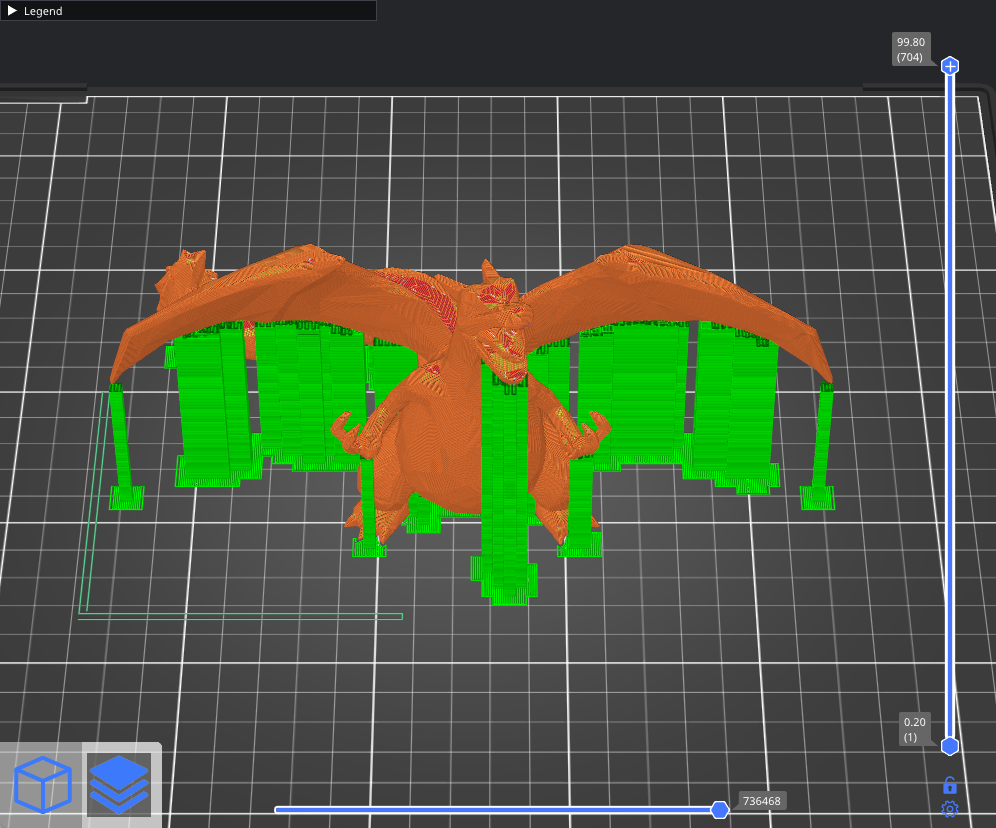Image resolution: width=996 pixels, height=828 pixels.
Task: Select the sliced layers preview icon
Action: tap(118, 784)
